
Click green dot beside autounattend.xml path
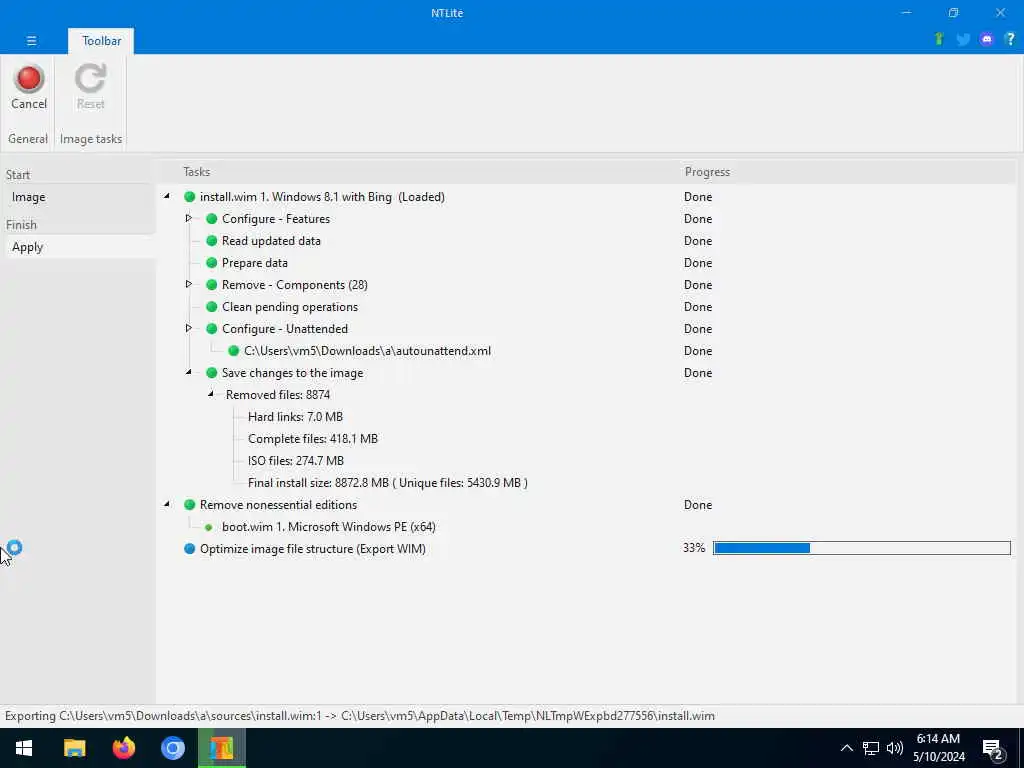click(234, 351)
